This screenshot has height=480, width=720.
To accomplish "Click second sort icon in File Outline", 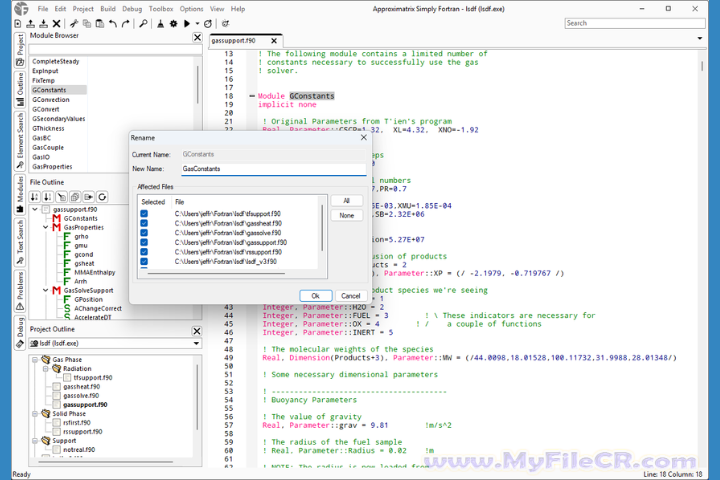I will coord(48,197).
